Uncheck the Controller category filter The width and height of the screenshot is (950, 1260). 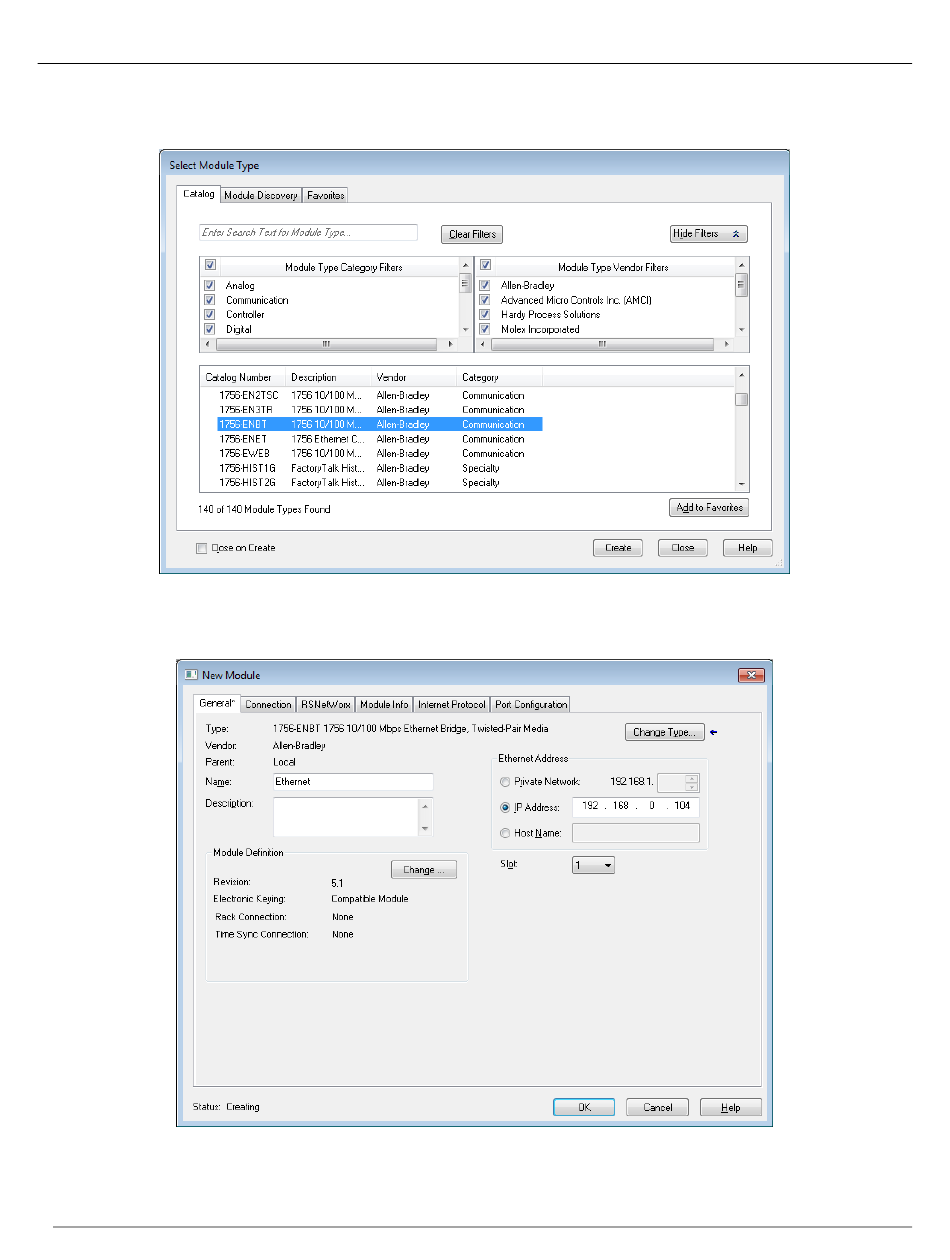pyautogui.click(x=210, y=314)
